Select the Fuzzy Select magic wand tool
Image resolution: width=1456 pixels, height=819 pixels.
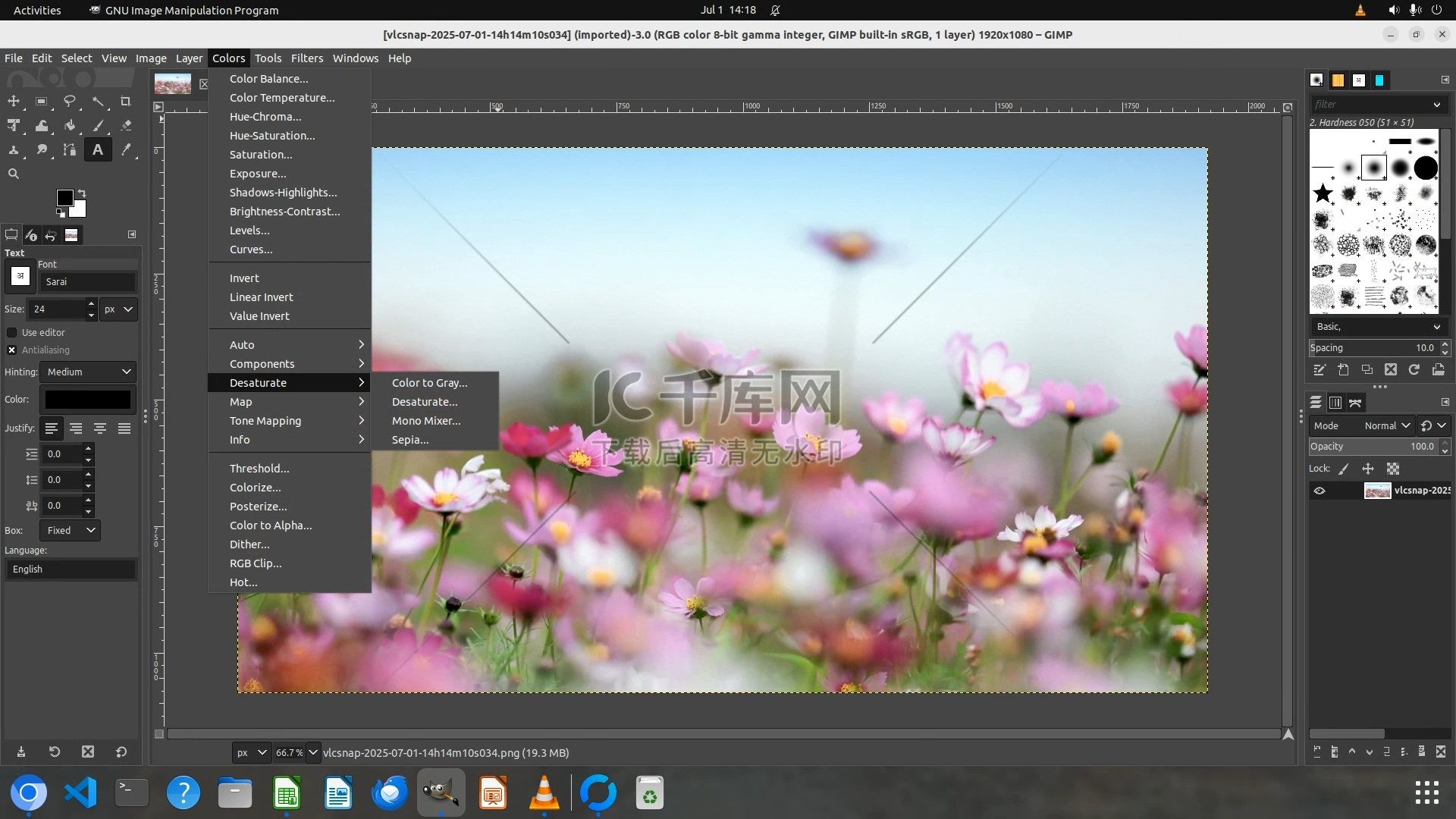[x=98, y=101]
